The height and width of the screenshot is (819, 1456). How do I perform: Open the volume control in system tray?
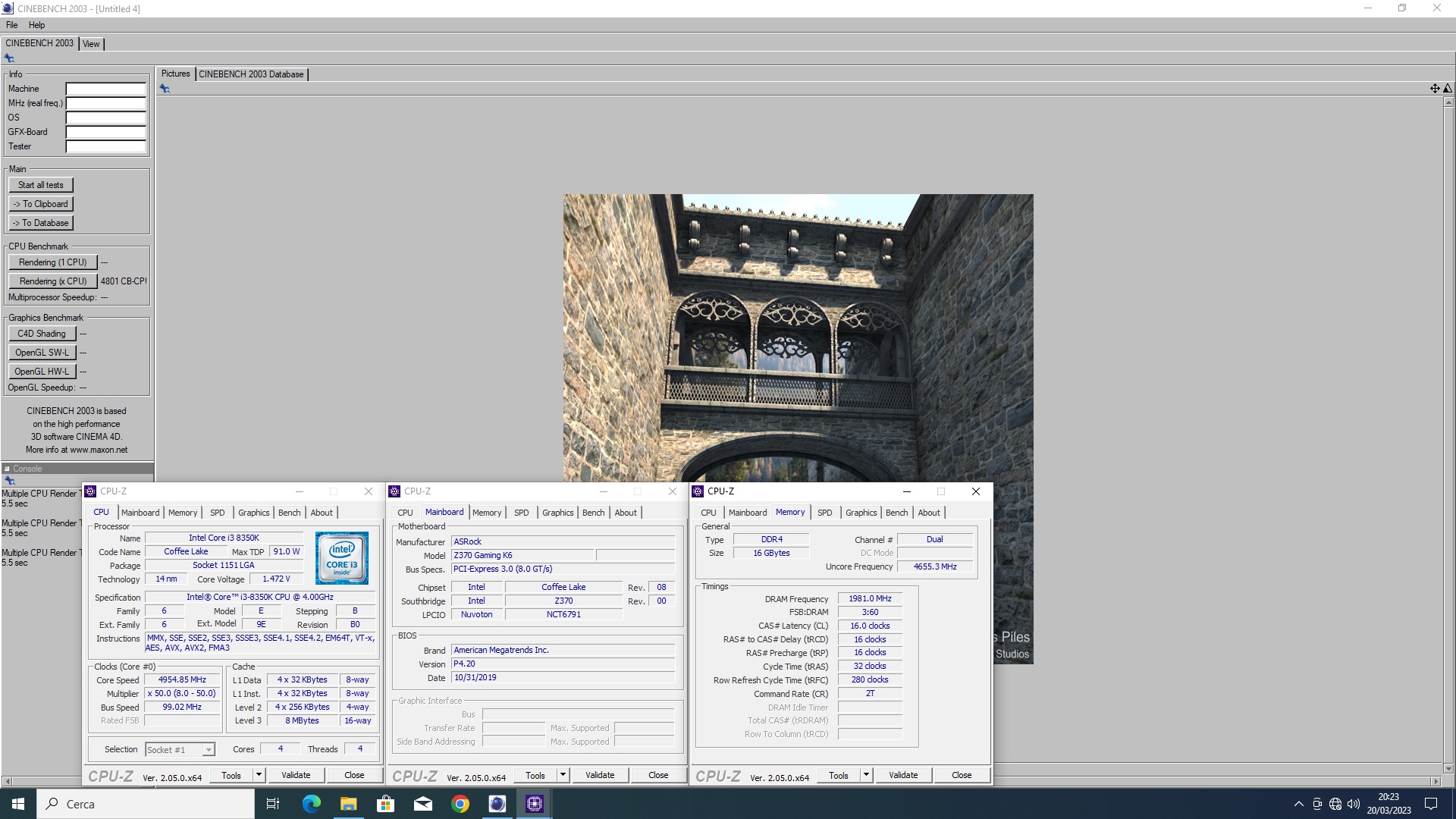pyautogui.click(x=1354, y=804)
